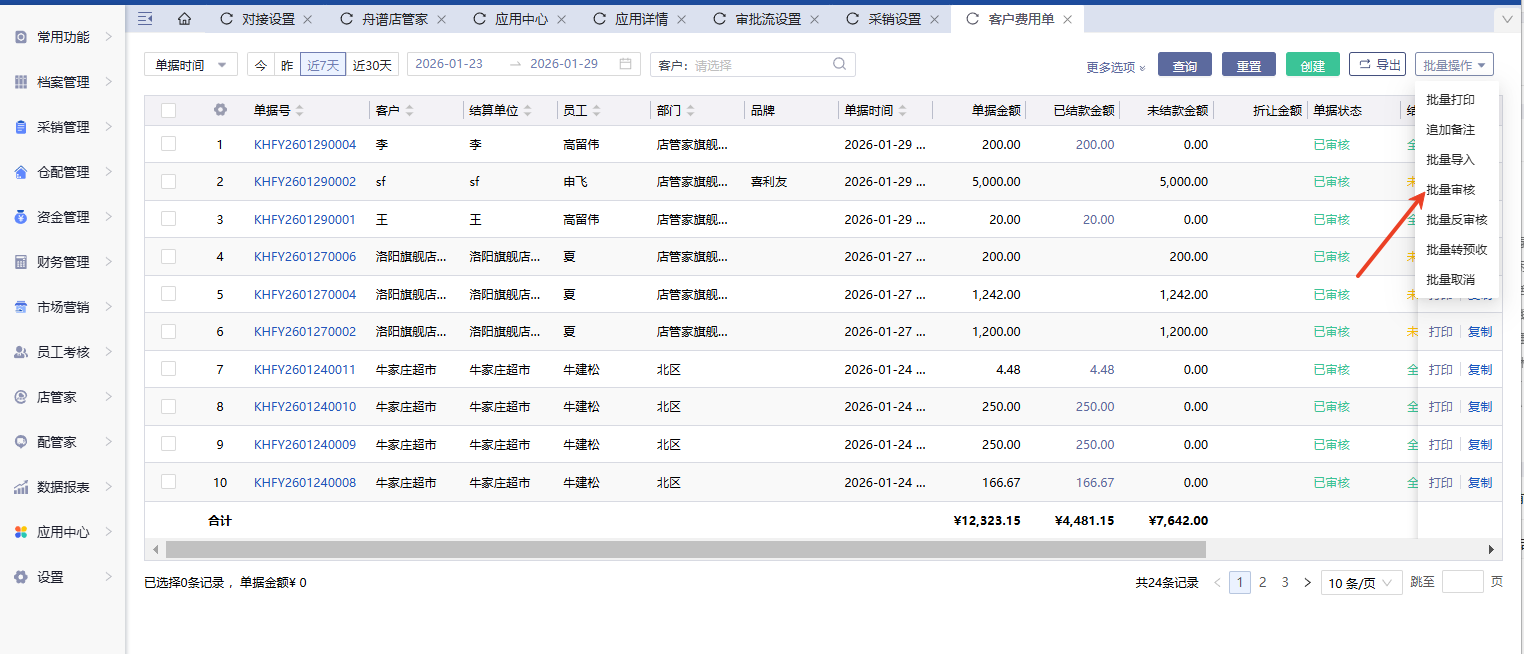Check the checkbox for row KHFY2601290004

coord(168,144)
